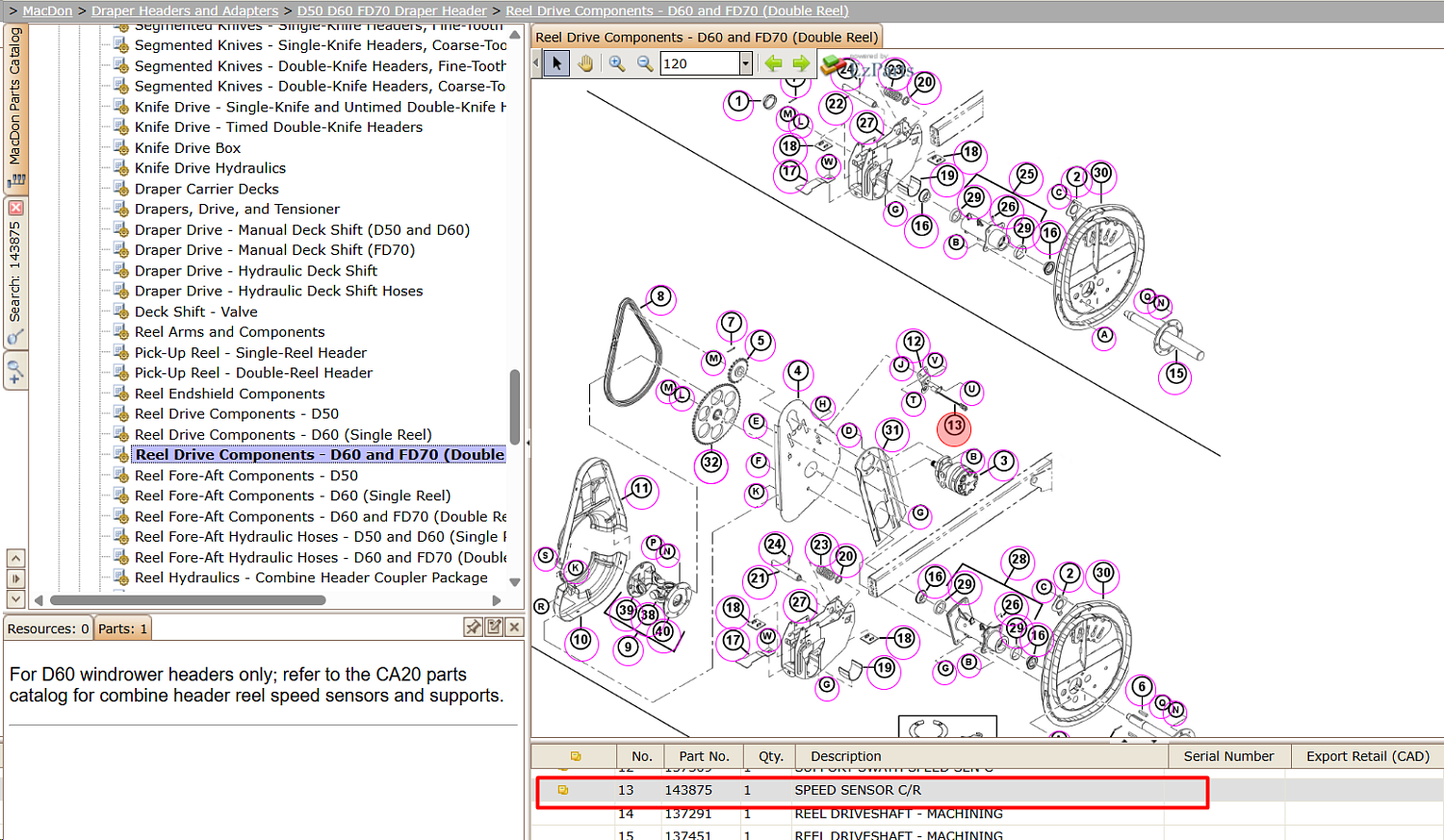Screen dimensions: 1444x840
Task: Open D50 D60 FD70 Draper Header breadcrumb
Action: [392, 11]
